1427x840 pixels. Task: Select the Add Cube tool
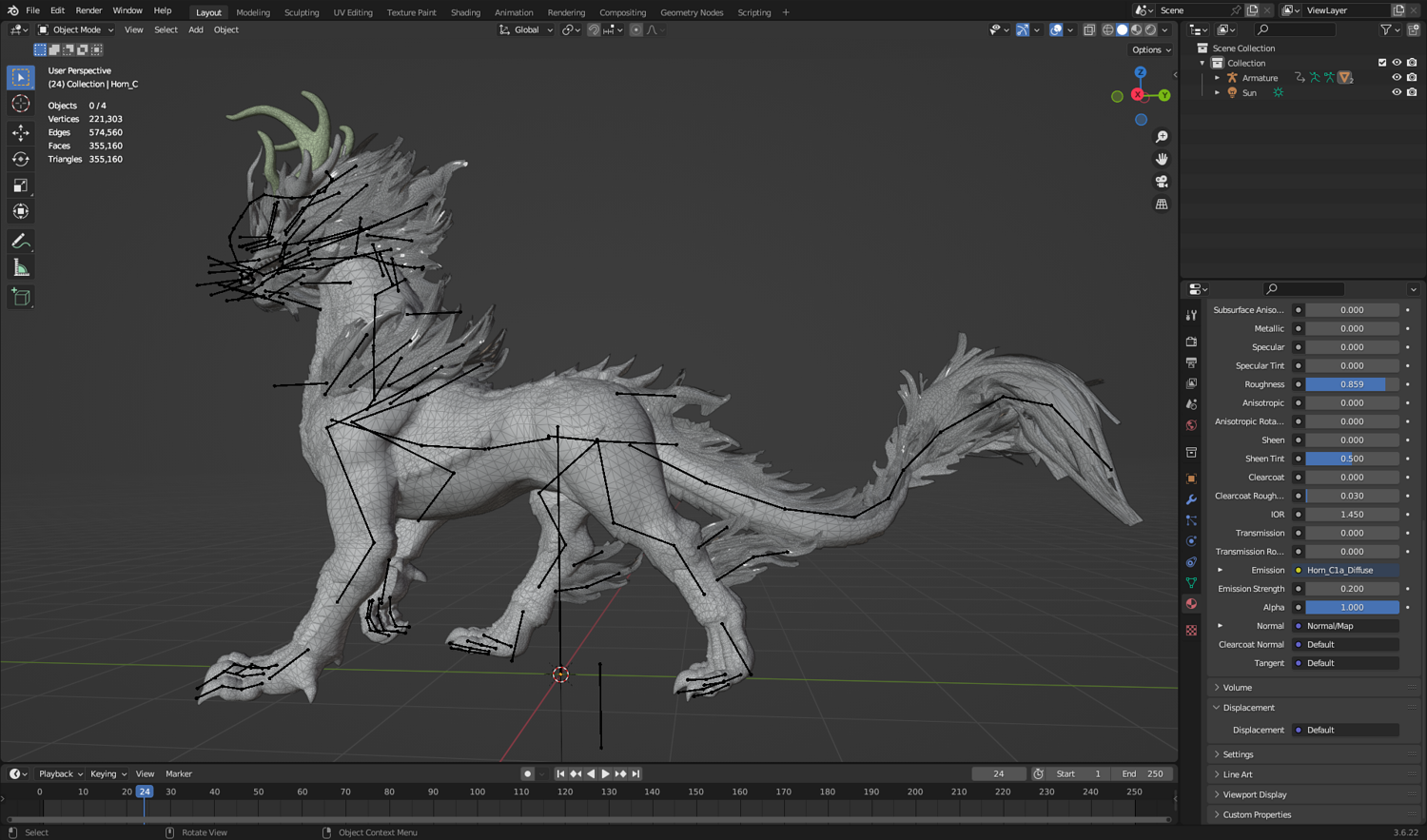[21, 298]
